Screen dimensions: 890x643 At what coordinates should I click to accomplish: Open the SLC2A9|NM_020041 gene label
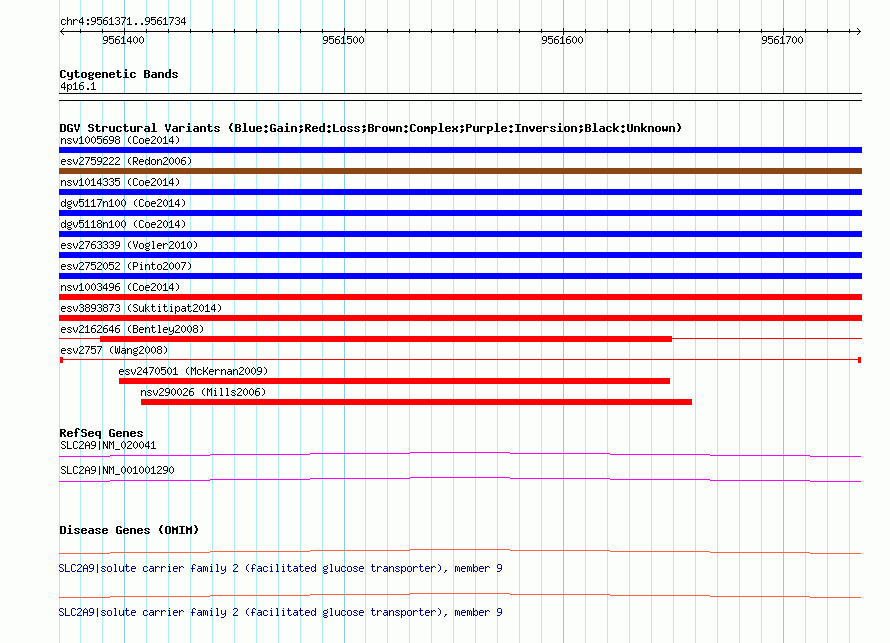point(108,446)
